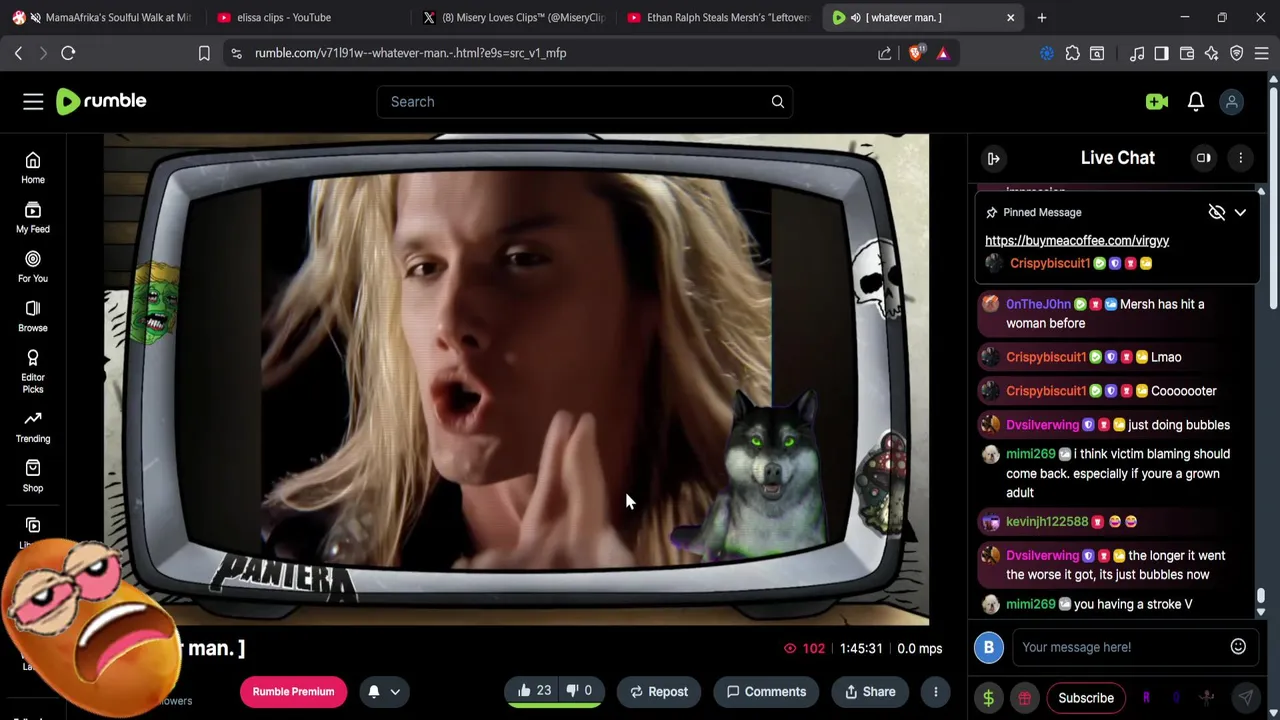
Task: Open Brave Shields icon in address bar
Action: point(916,53)
